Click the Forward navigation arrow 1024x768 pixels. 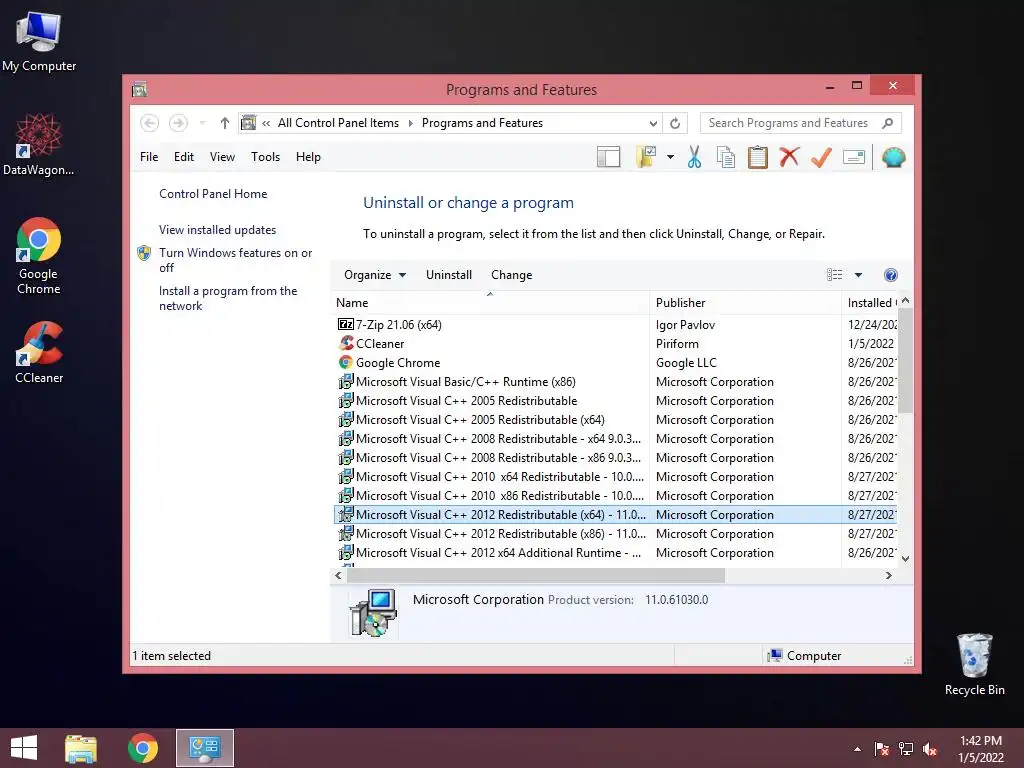(x=178, y=123)
